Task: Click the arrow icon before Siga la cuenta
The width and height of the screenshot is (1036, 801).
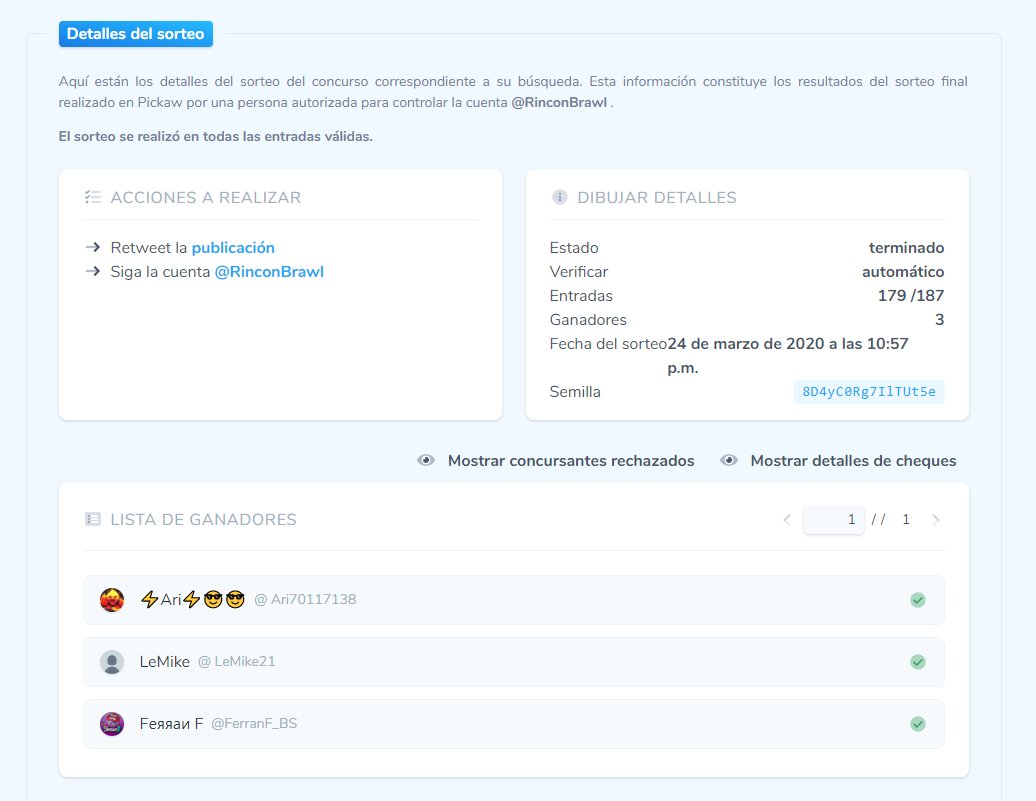Action: 93,271
